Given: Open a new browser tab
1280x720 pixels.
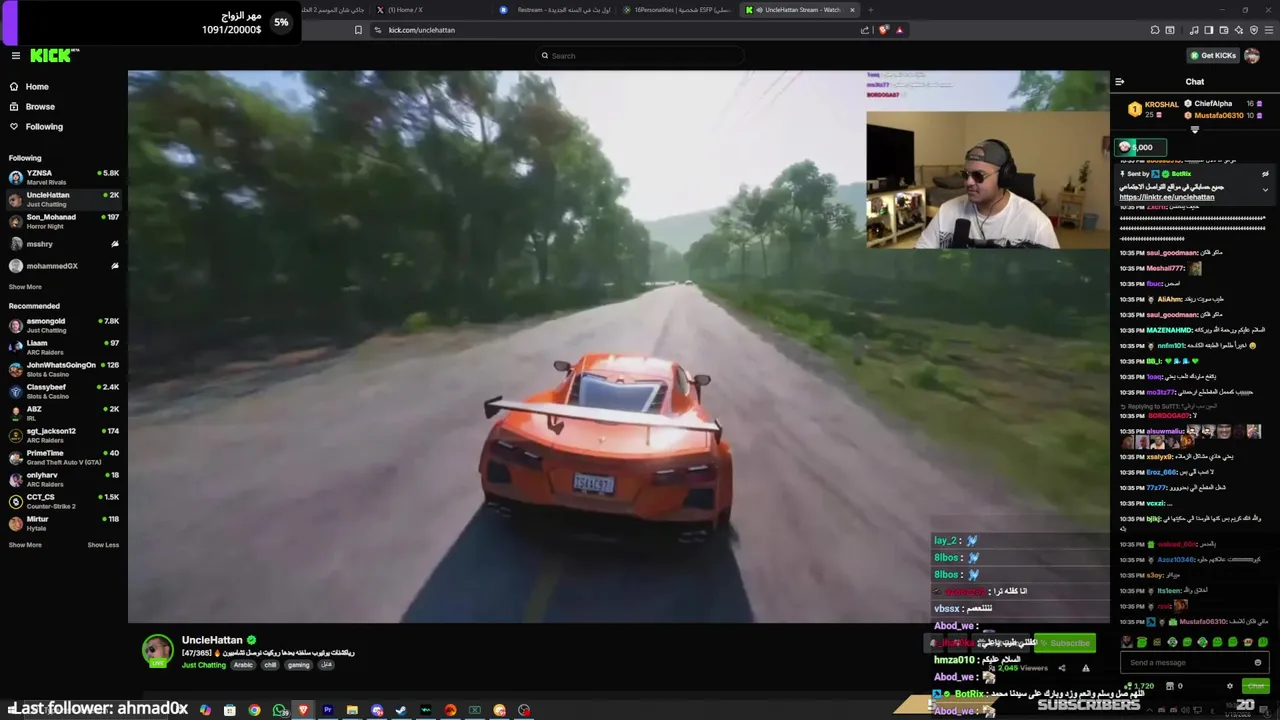Looking at the screenshot, I should [870, 10].
